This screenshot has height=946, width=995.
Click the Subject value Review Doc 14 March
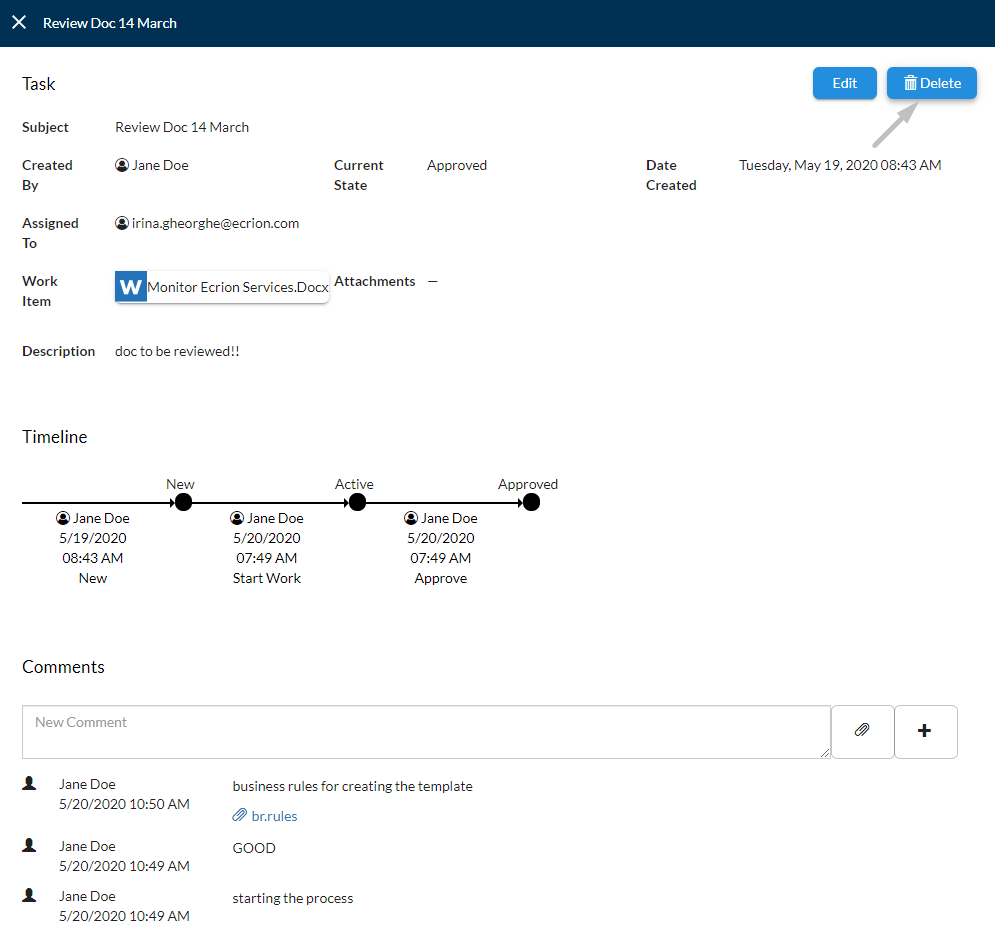(182, 127)
